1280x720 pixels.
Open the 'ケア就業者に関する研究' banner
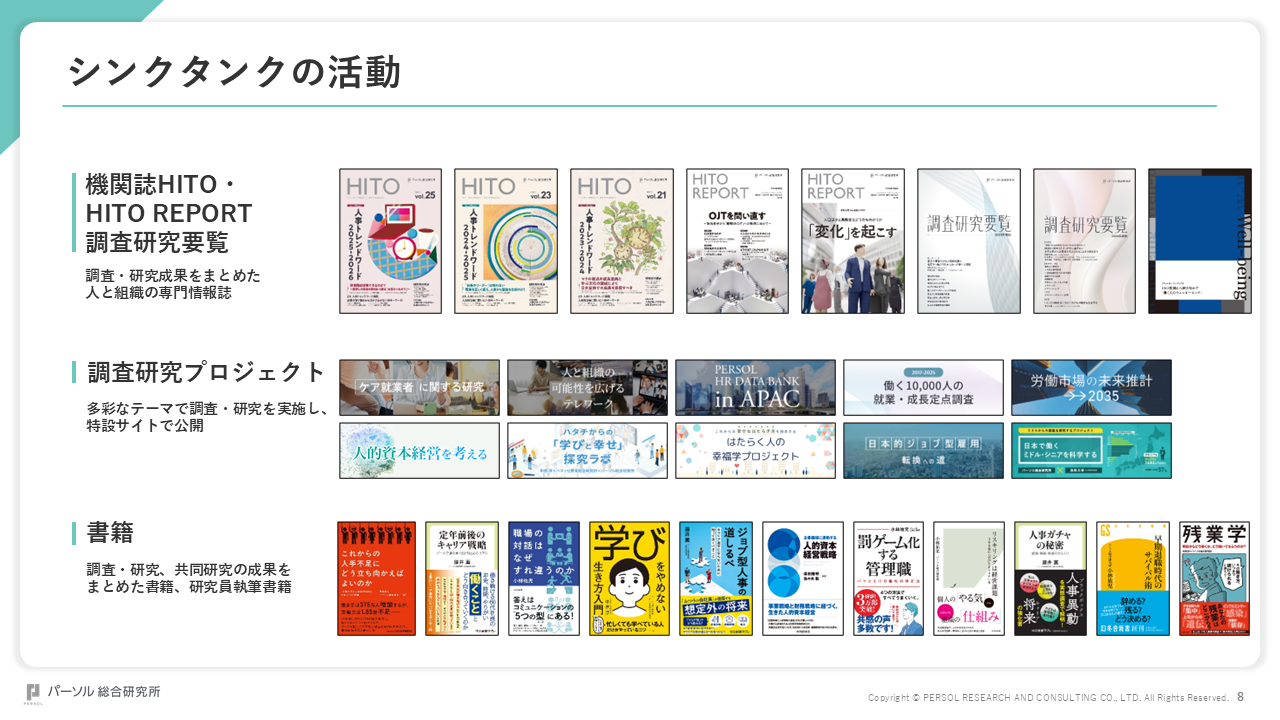point(419,387)
